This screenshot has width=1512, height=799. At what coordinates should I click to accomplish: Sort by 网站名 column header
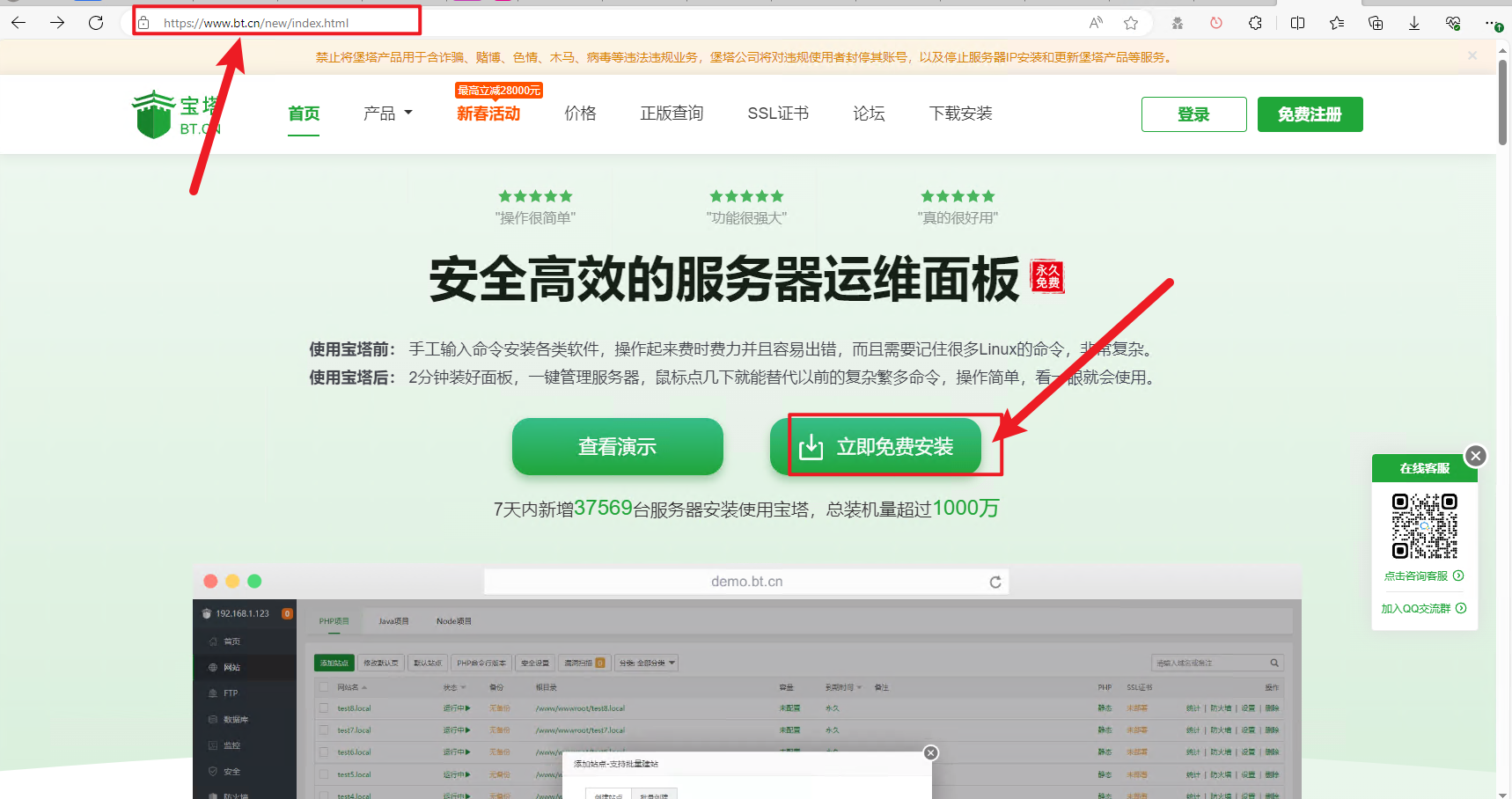coord(351,687)
